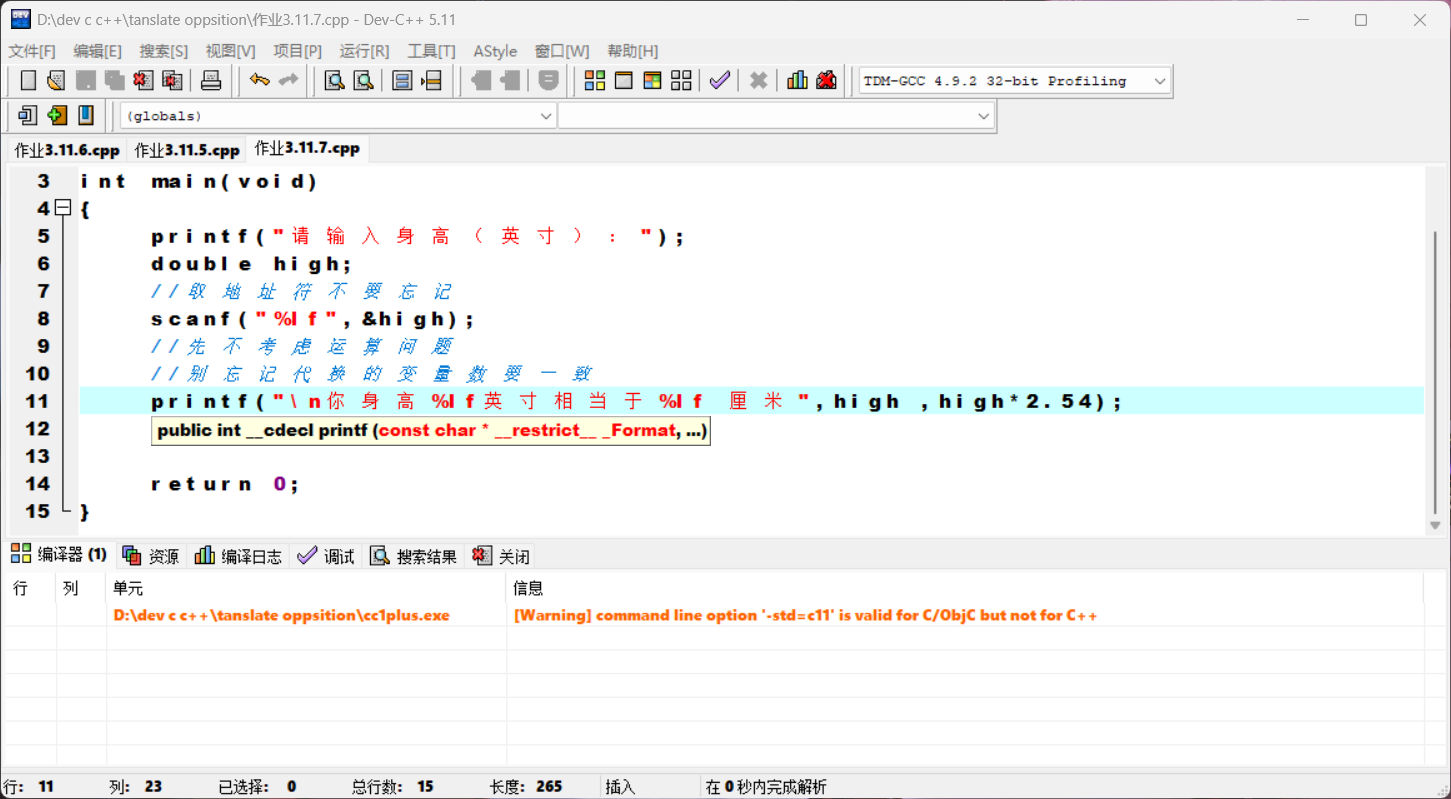Click the Rebuild All icon

point(681,81)
